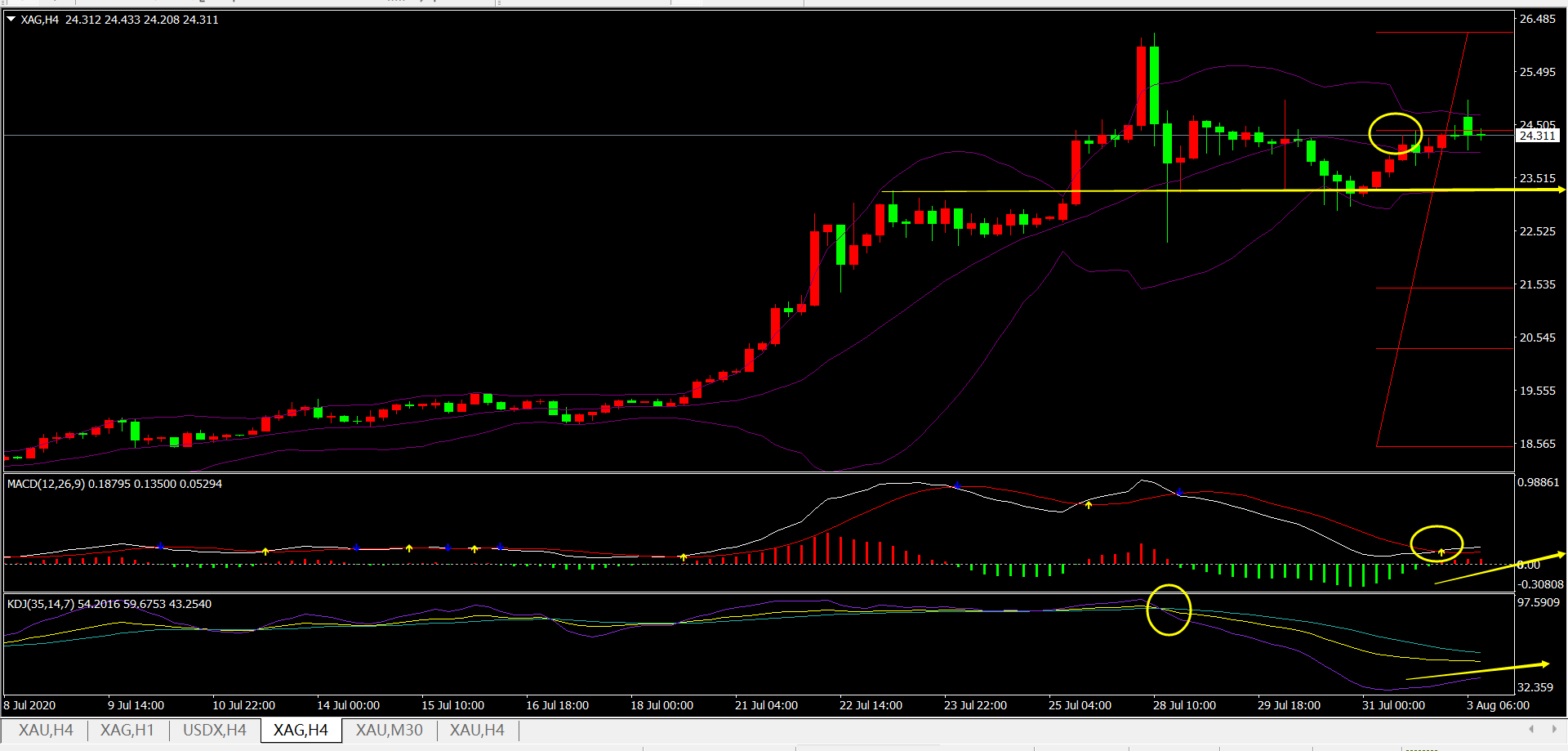This screenshot has width=1568, height=751.
Task: Click the KDJ scale value 97.5909
Action: [x=1539, y=602]
